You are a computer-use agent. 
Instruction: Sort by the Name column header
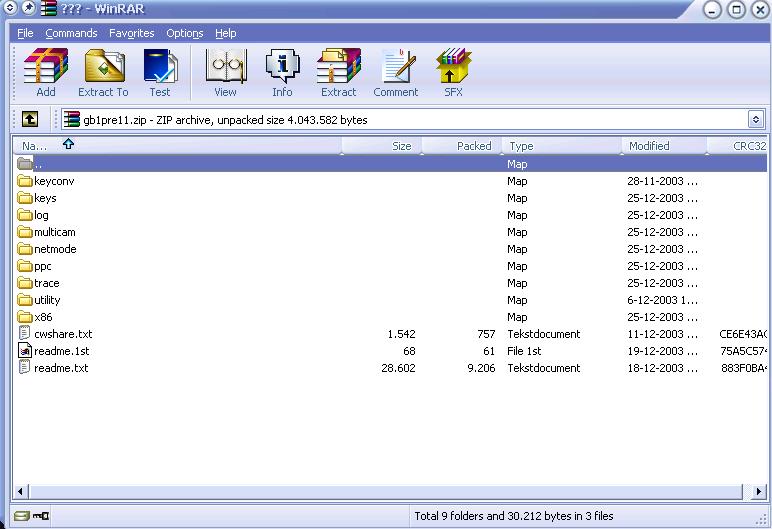tap(177, 146)
